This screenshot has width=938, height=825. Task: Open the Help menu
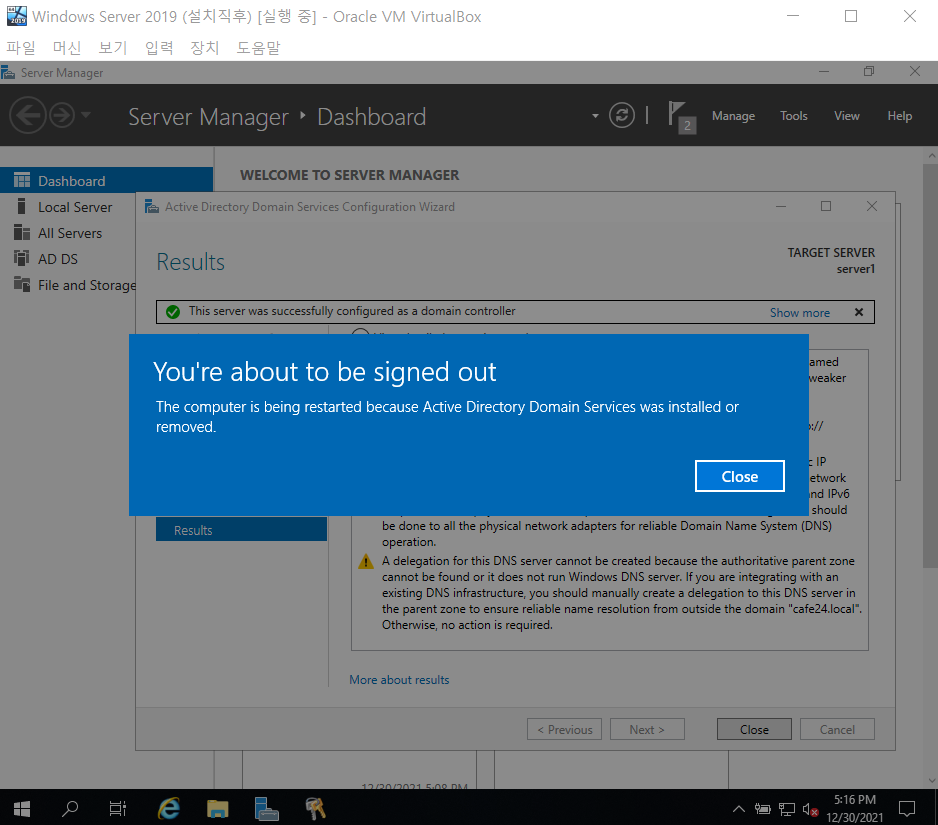point(899,115)
